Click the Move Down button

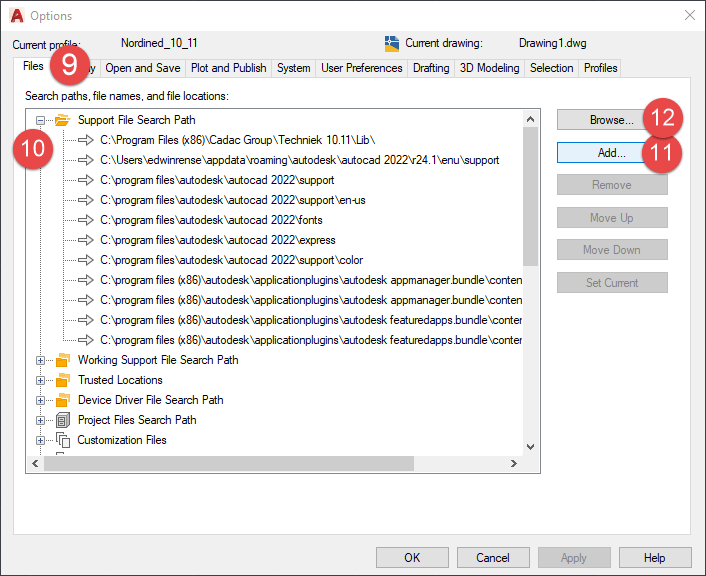[x=612, y=250]
